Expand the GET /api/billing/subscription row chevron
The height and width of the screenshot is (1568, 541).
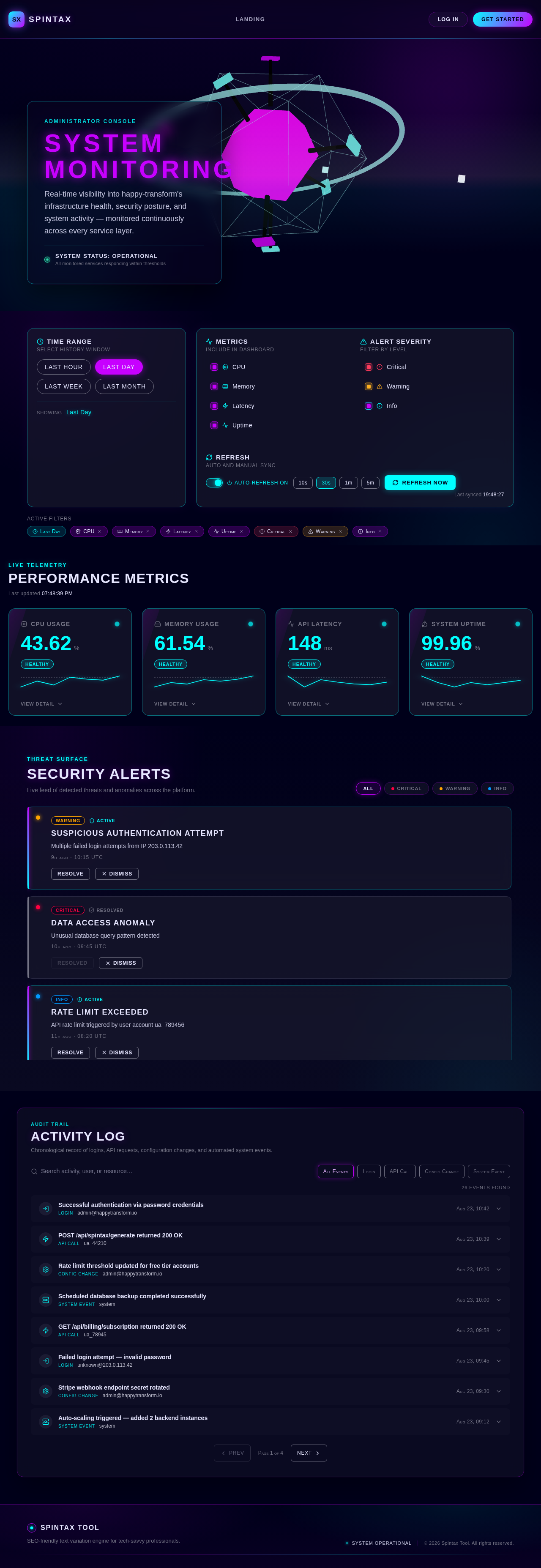tap(499, 1330)
